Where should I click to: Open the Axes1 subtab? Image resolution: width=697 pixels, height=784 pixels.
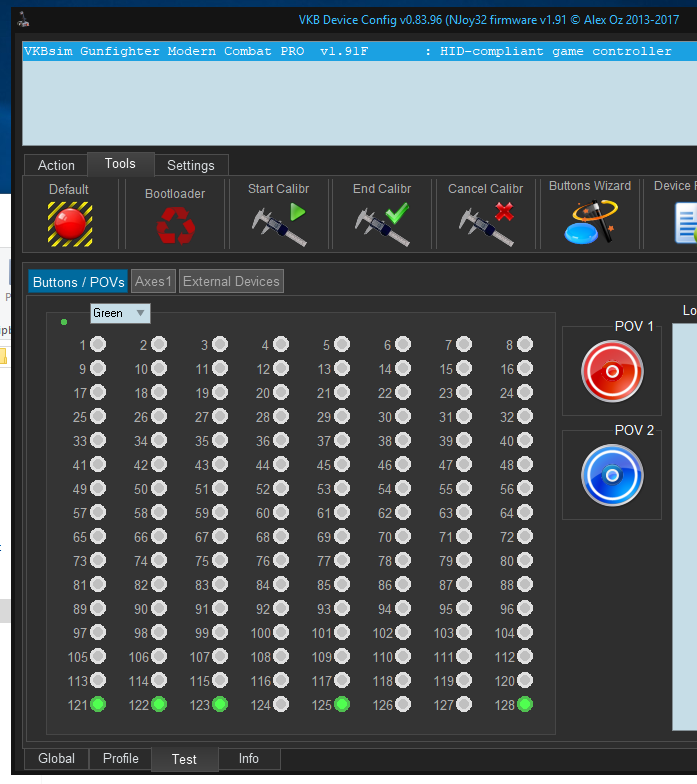153,282
